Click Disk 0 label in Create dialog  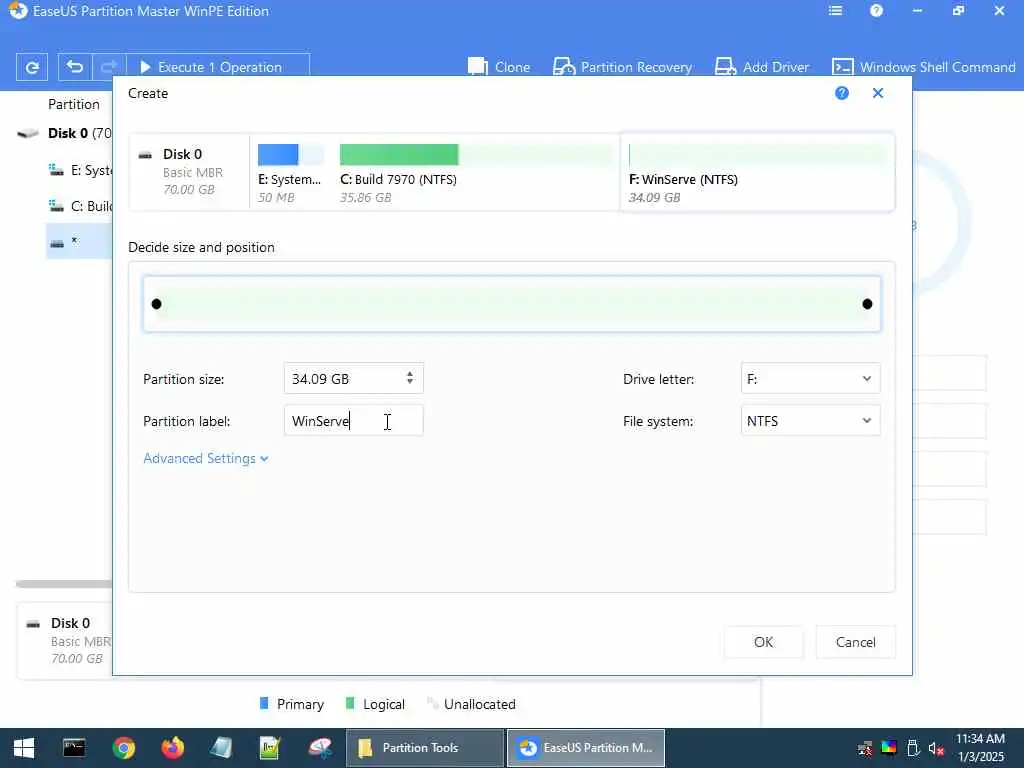tap(182, 154)
